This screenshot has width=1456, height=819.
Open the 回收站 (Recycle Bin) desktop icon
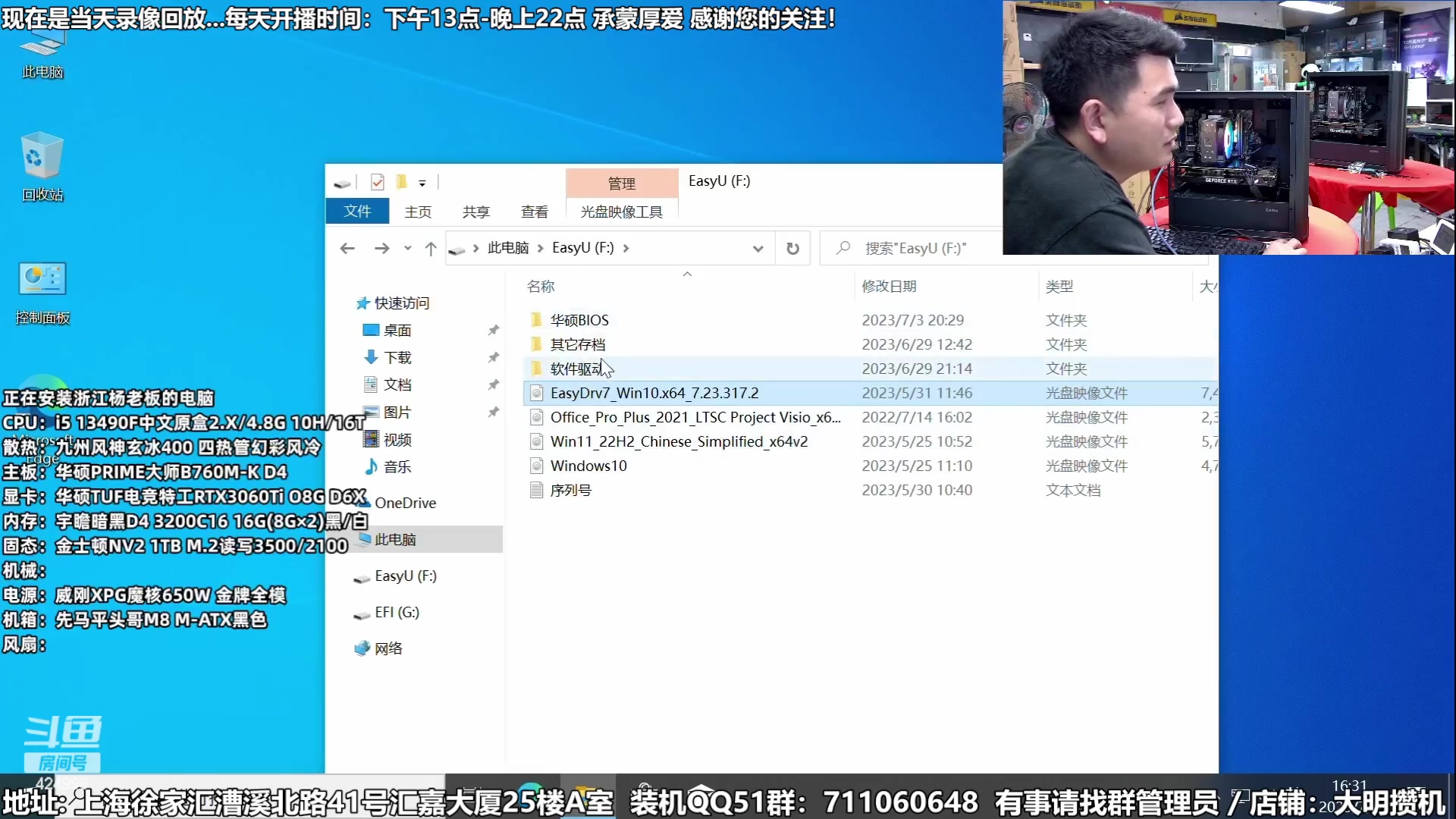tap(42, 163)
